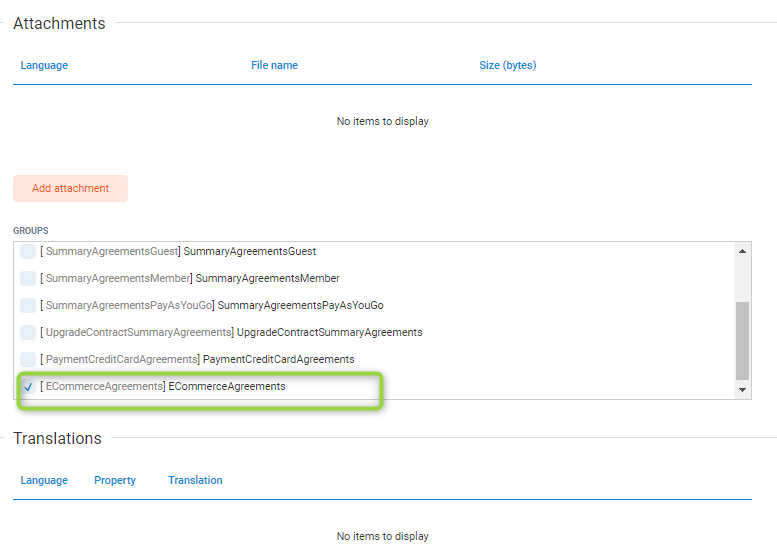Image resolution: width=777 pixels, height=559 pixels.
Task: Sort translations by Translation column
Action: (195, 481)
